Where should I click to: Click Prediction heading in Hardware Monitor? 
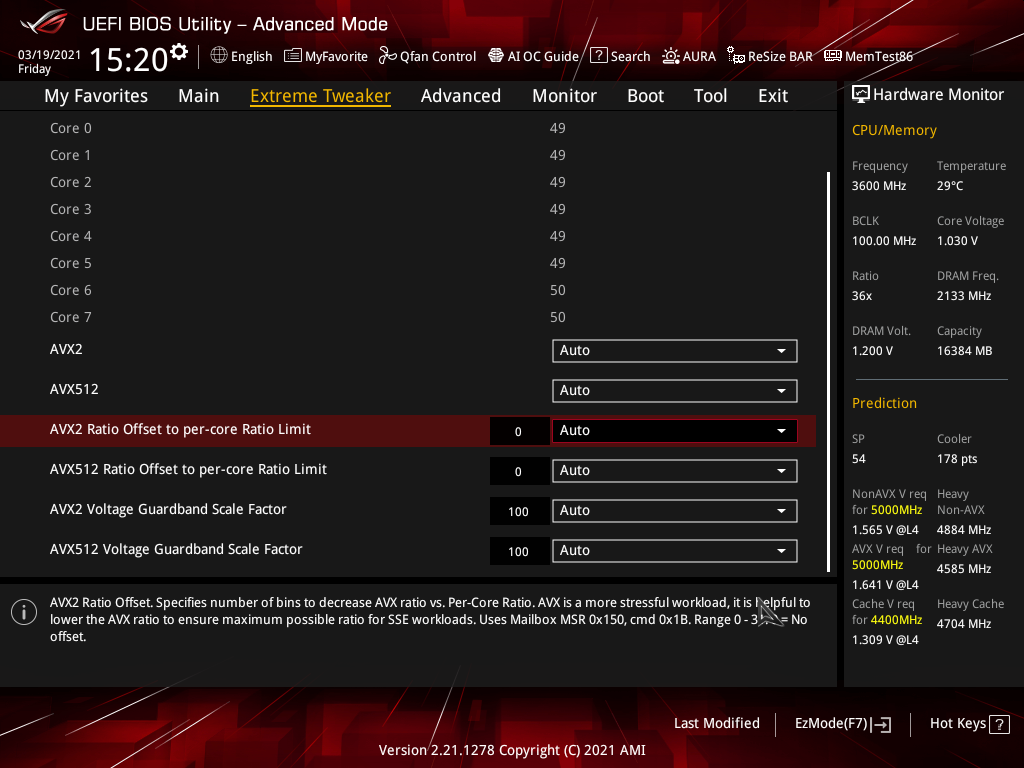884,404
